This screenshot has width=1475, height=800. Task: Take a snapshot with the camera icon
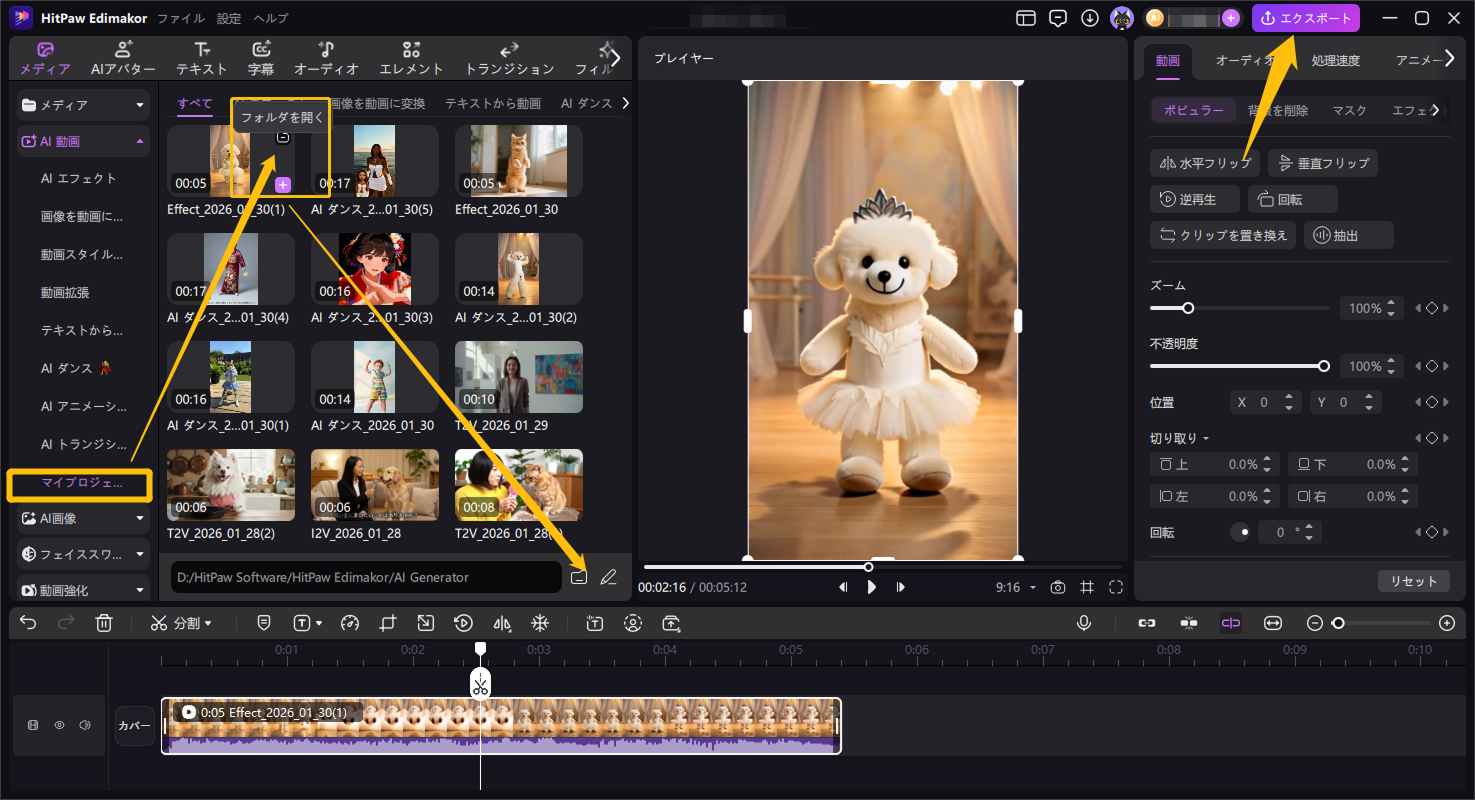point(1057,587)
